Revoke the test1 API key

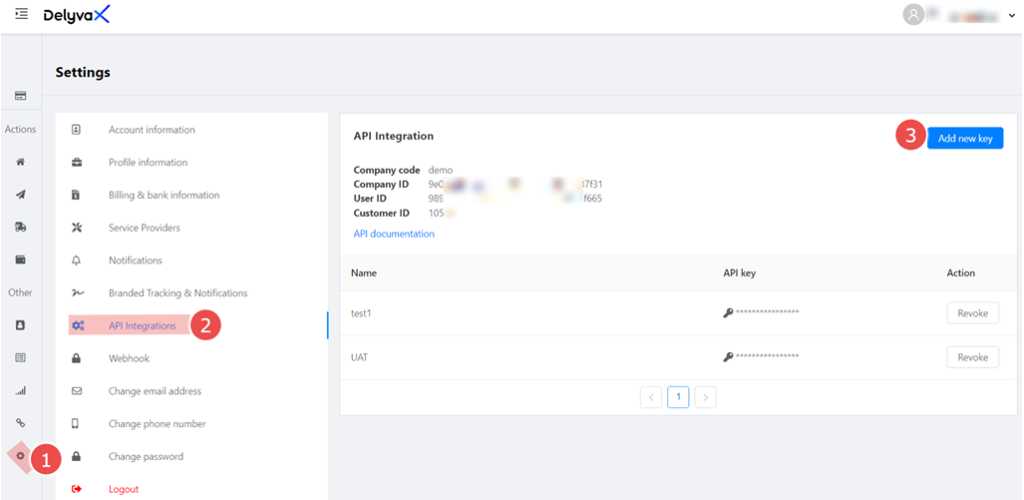972,313
